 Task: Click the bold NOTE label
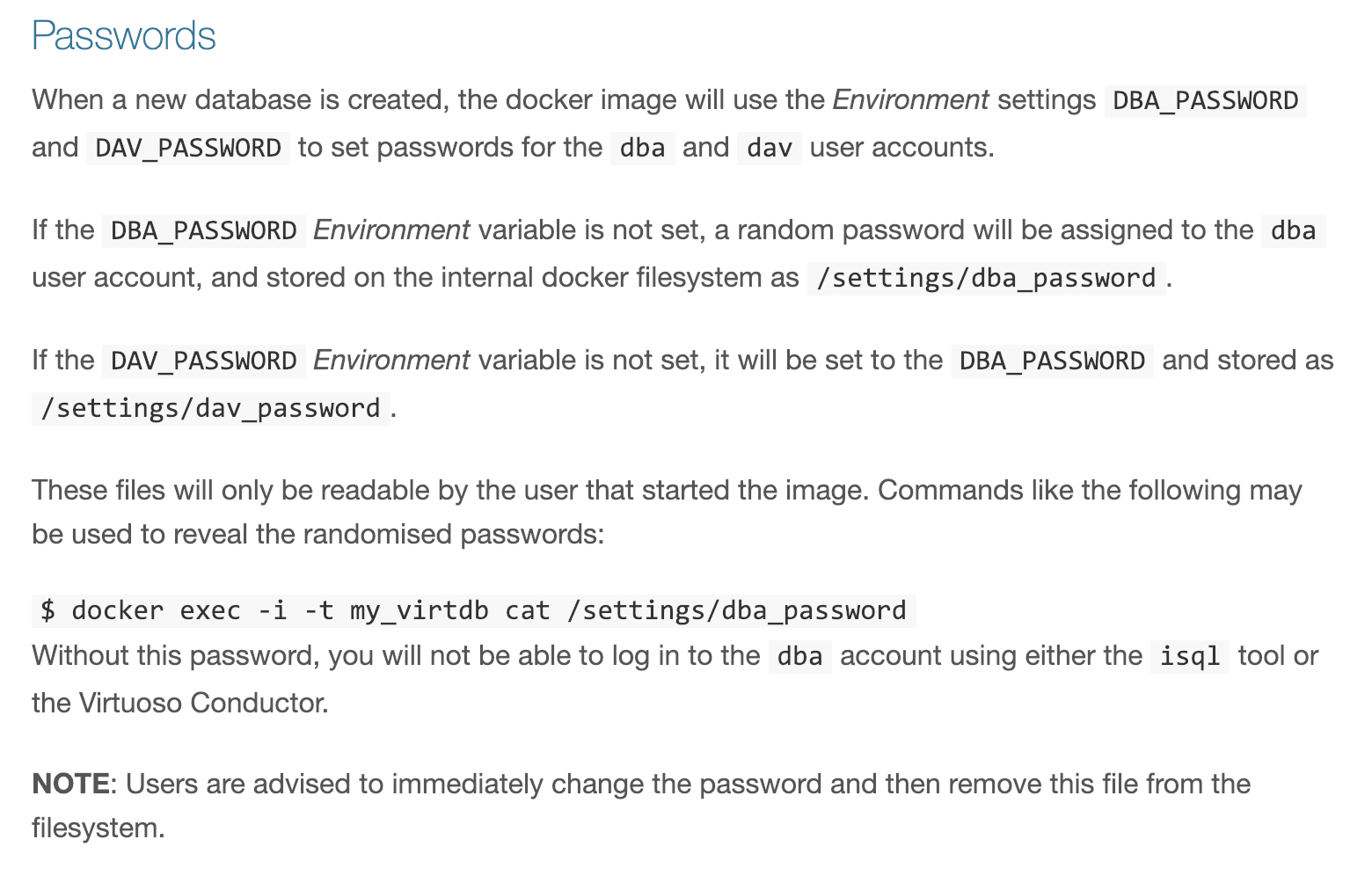[70, 784]
